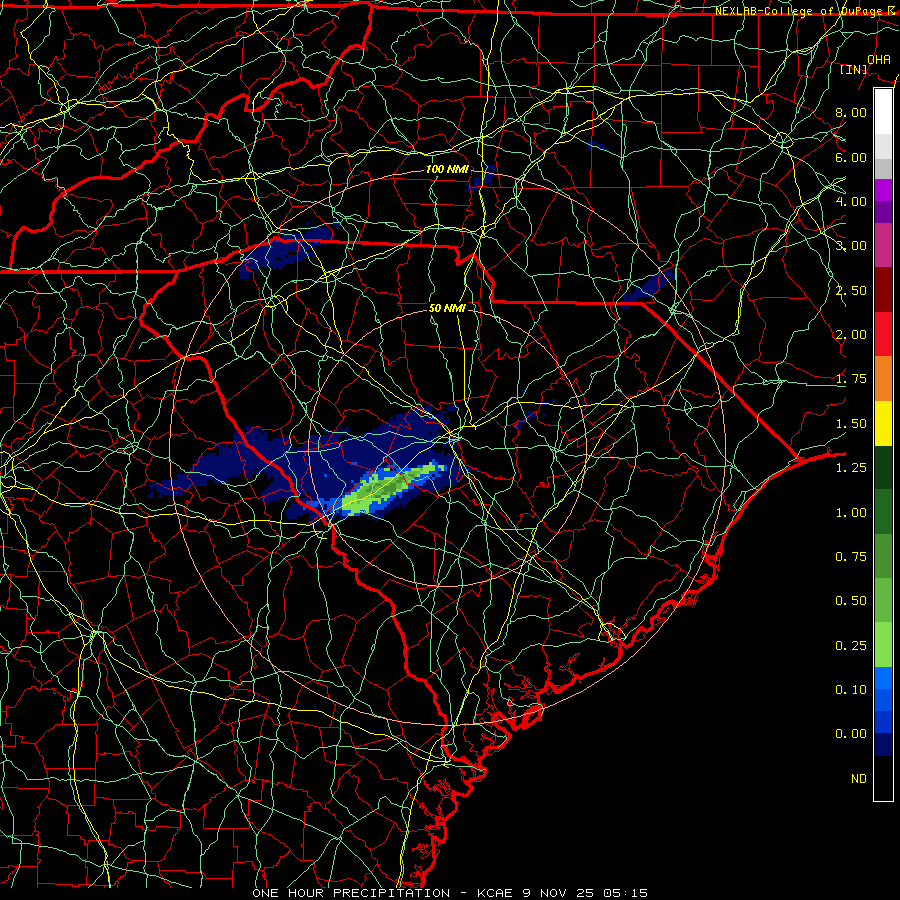Viewport: 900px width, 900px height.
Task: Pick the white swatch at legend top
Action: (883, 112)
